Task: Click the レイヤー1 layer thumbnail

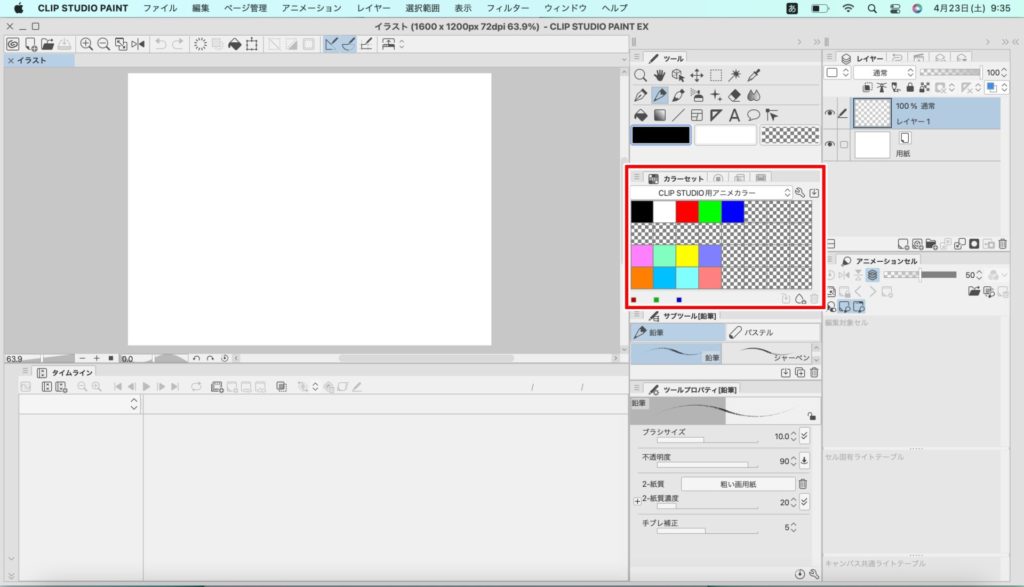Action: click(x=872, y=114)
